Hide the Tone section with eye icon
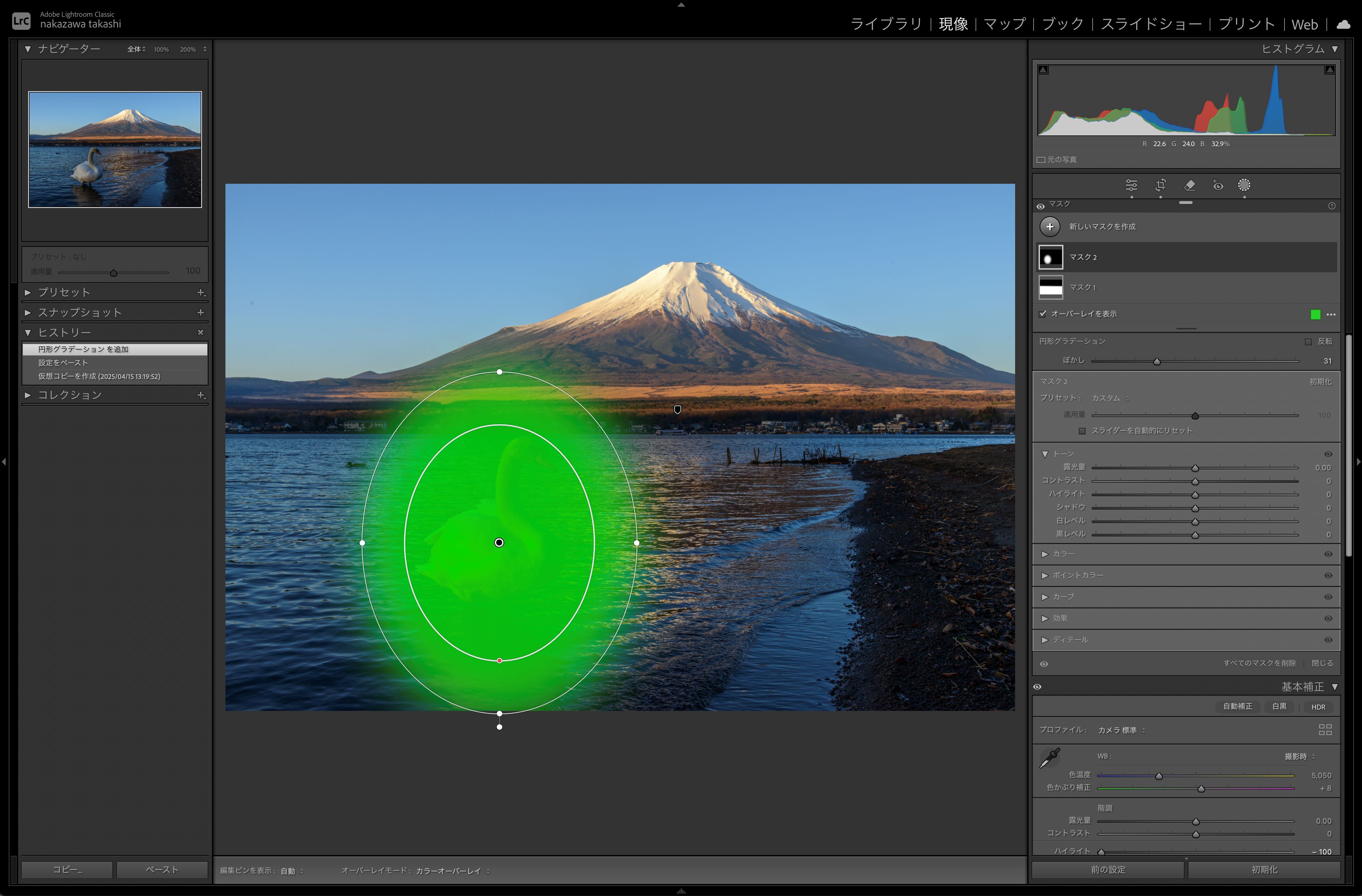This screenshot has height=896, width=1362. coord(1328,454)
